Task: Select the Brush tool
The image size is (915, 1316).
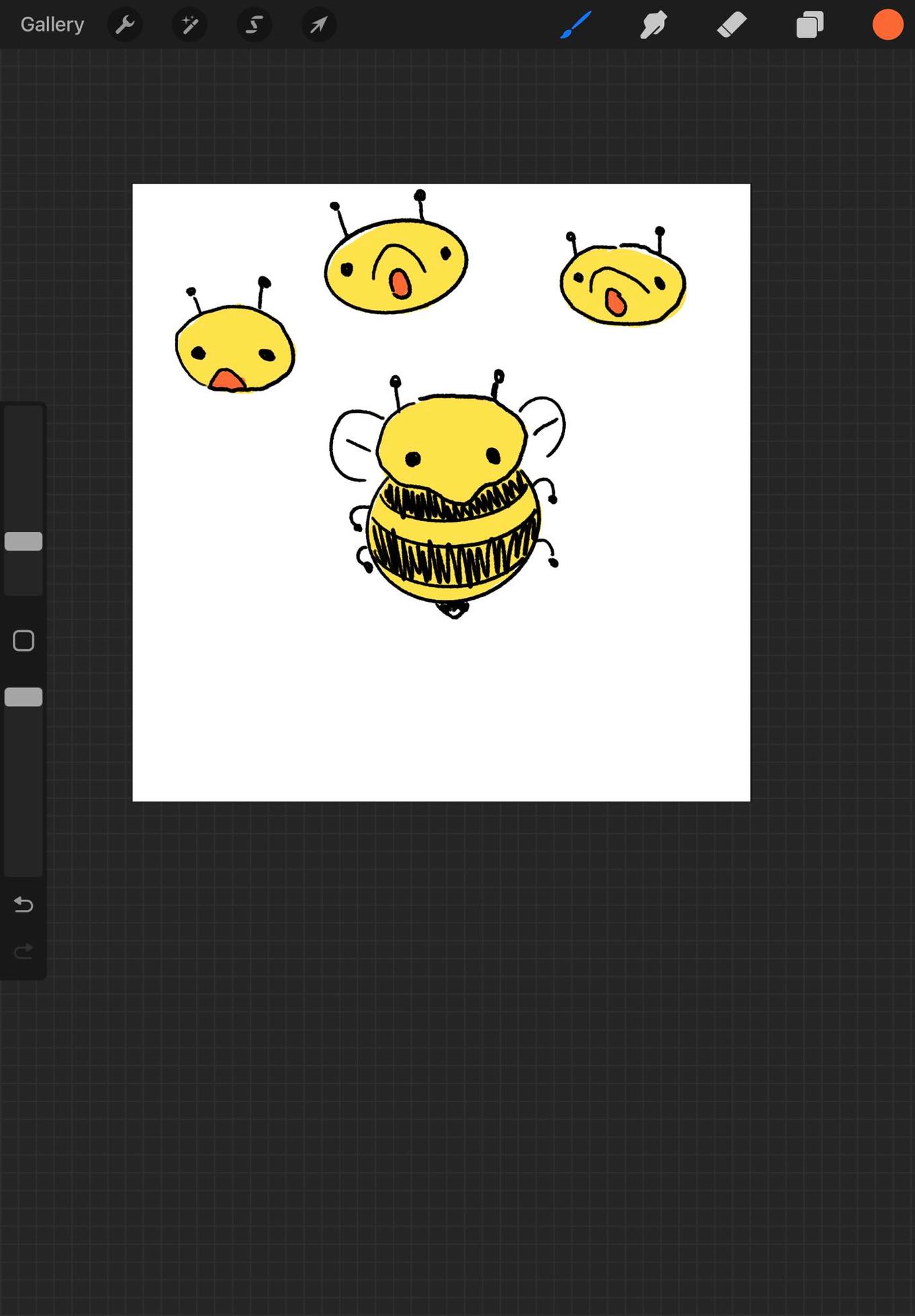Action: [576, 25]
